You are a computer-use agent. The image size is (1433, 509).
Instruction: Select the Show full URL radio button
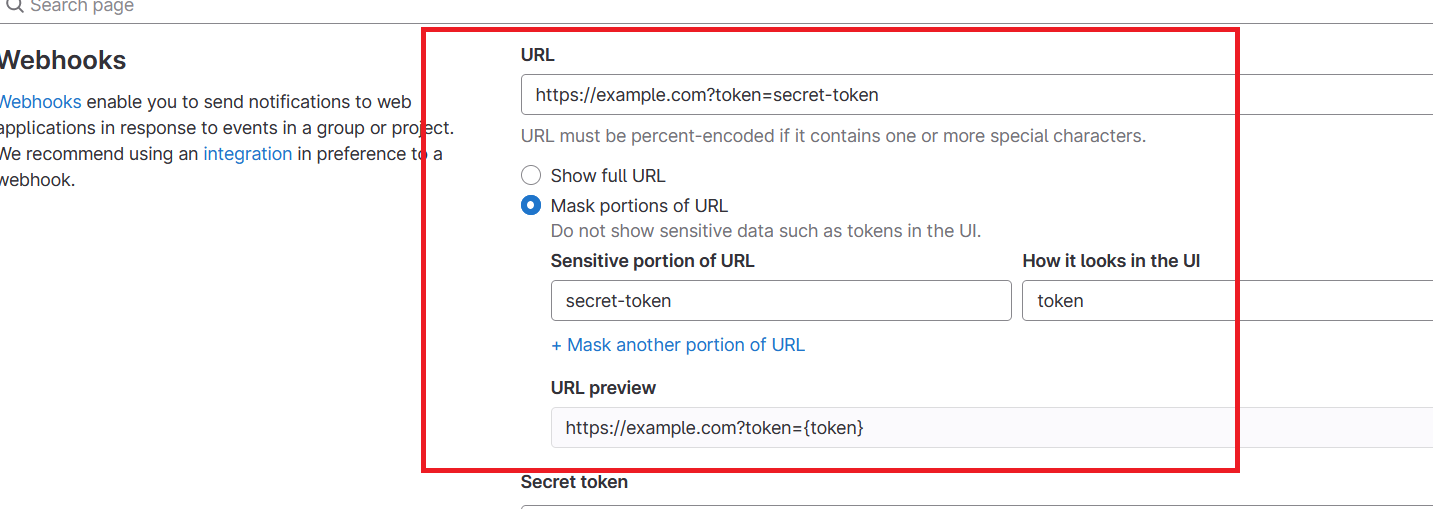point(531,176)
